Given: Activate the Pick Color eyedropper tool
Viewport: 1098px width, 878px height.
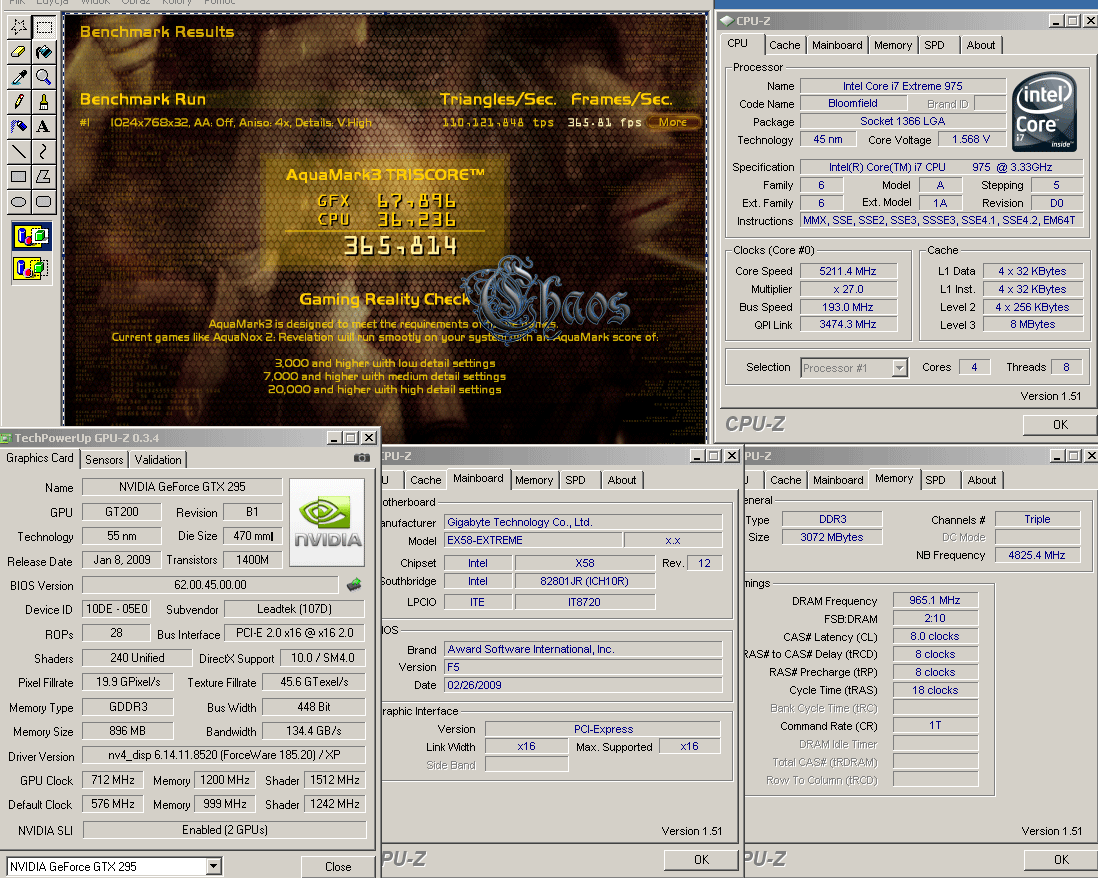Looking at the screenshot, I should coord(19,77).
